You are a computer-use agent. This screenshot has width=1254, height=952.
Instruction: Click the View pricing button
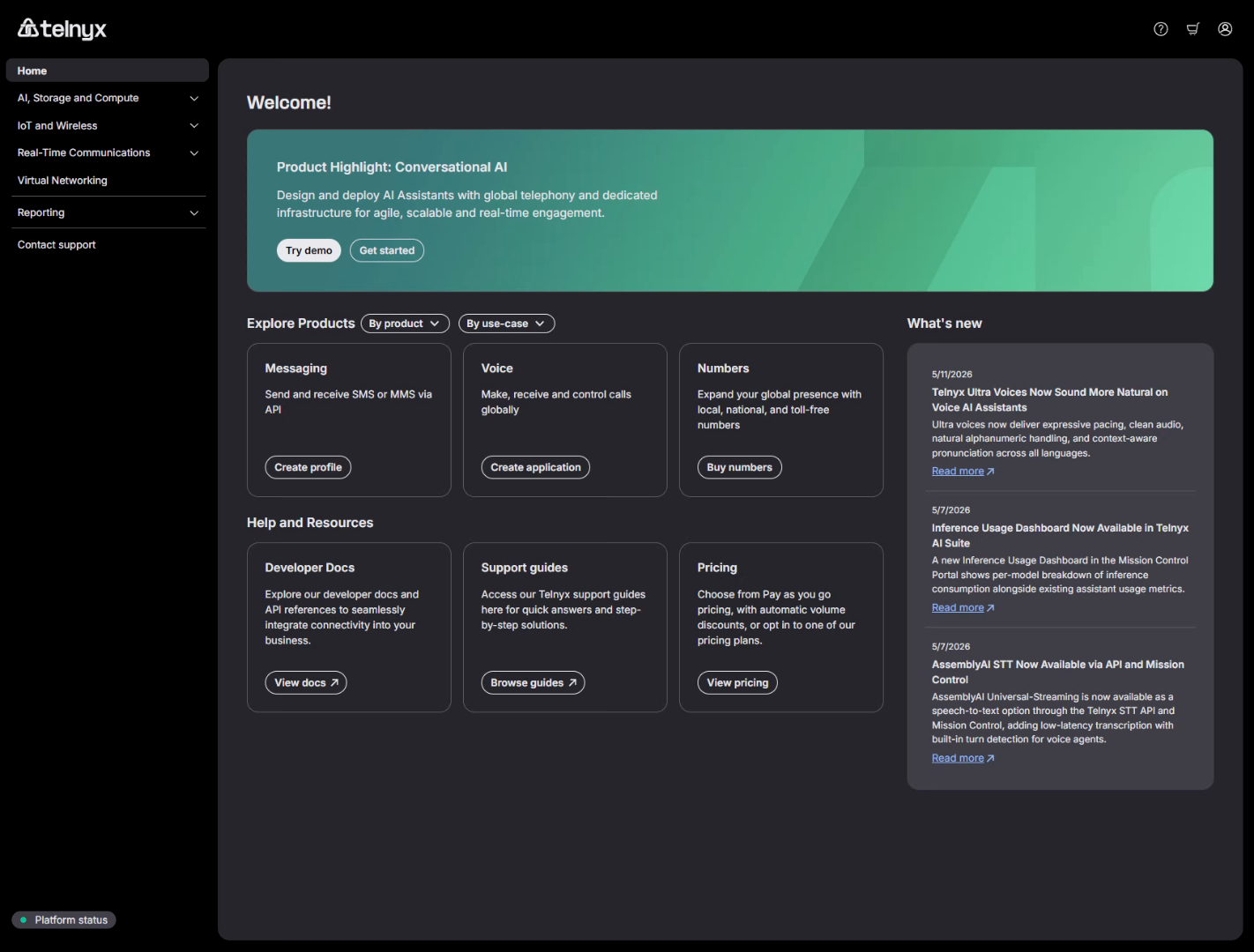[x=737, y=683]
